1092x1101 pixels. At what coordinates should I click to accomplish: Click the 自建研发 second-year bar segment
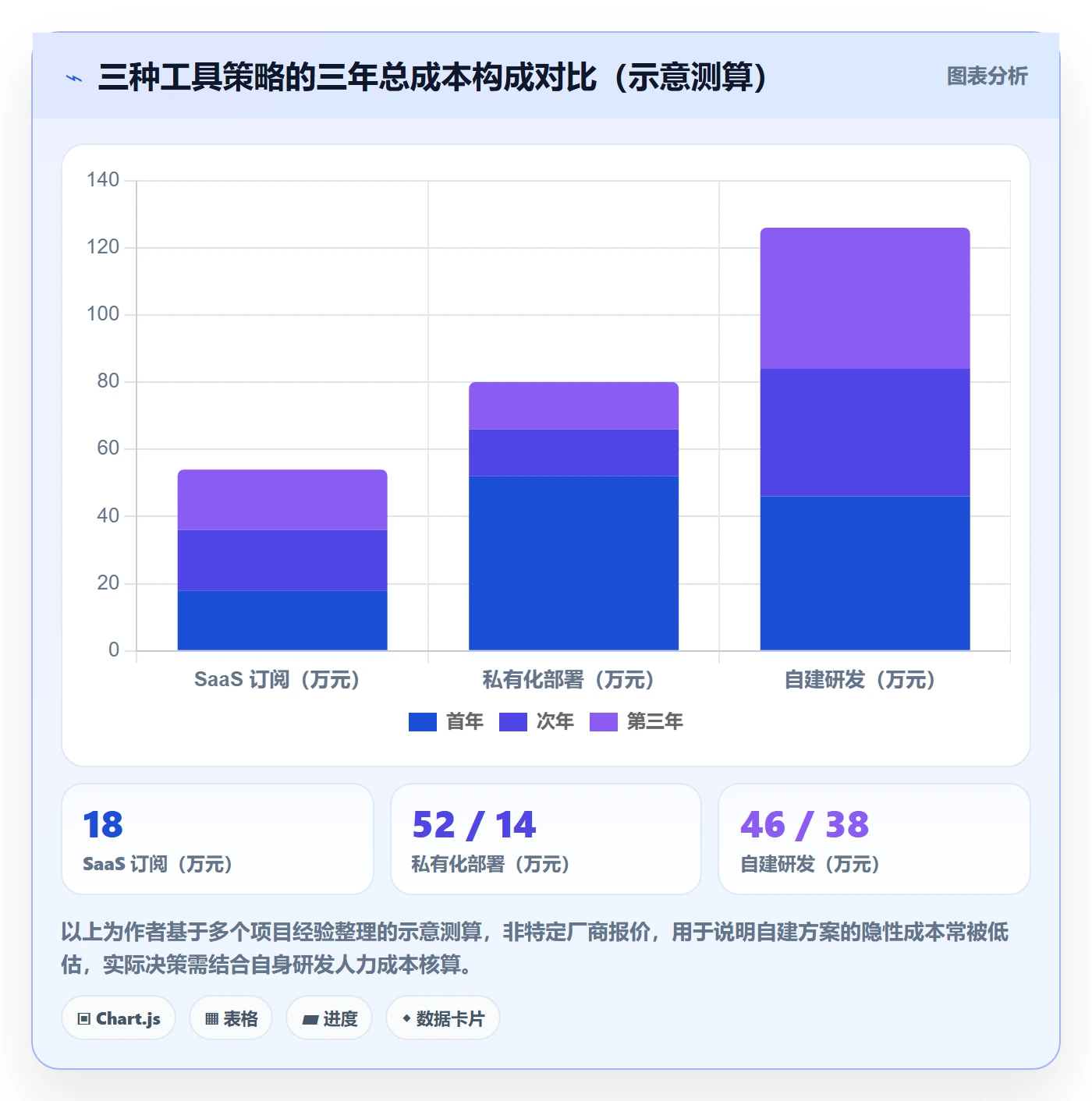(865, 433)
